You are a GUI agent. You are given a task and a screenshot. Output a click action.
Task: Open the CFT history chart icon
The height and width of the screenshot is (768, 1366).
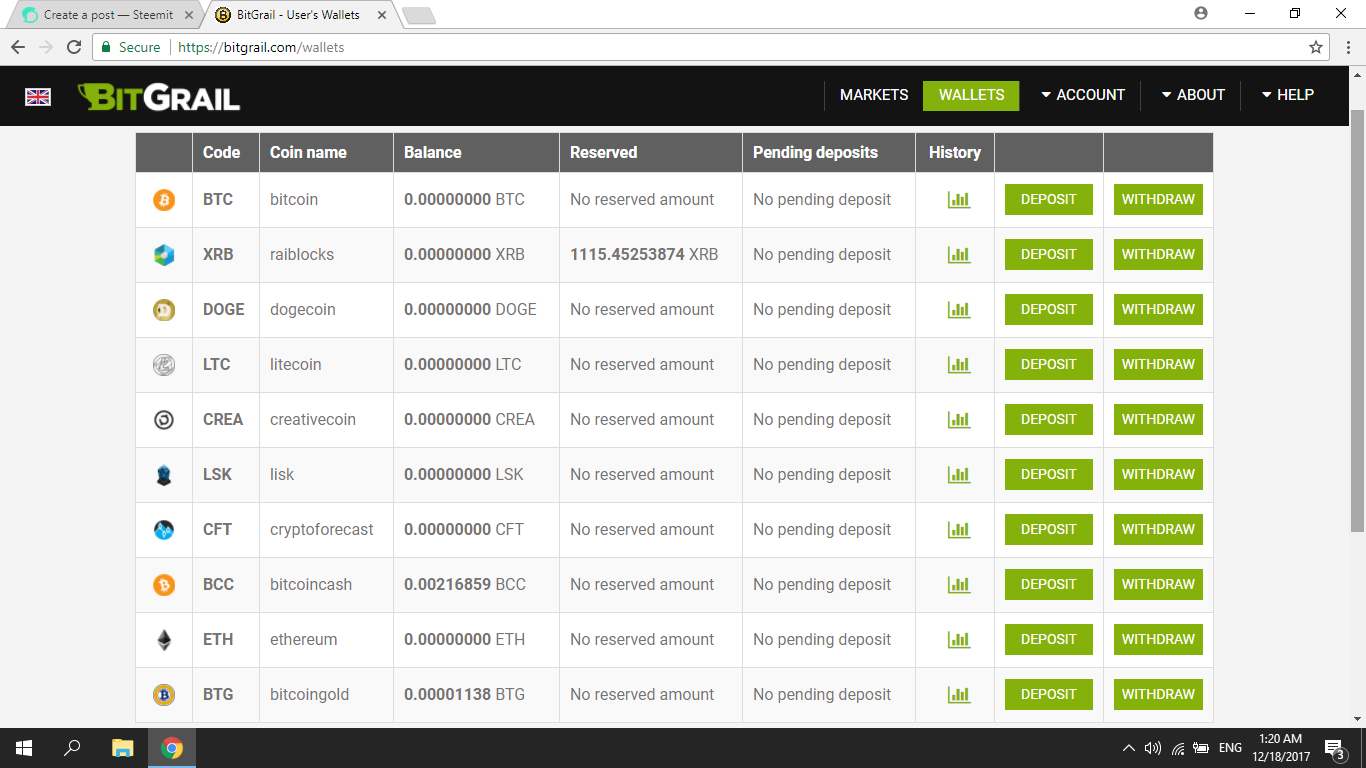[x=959, y=530]
